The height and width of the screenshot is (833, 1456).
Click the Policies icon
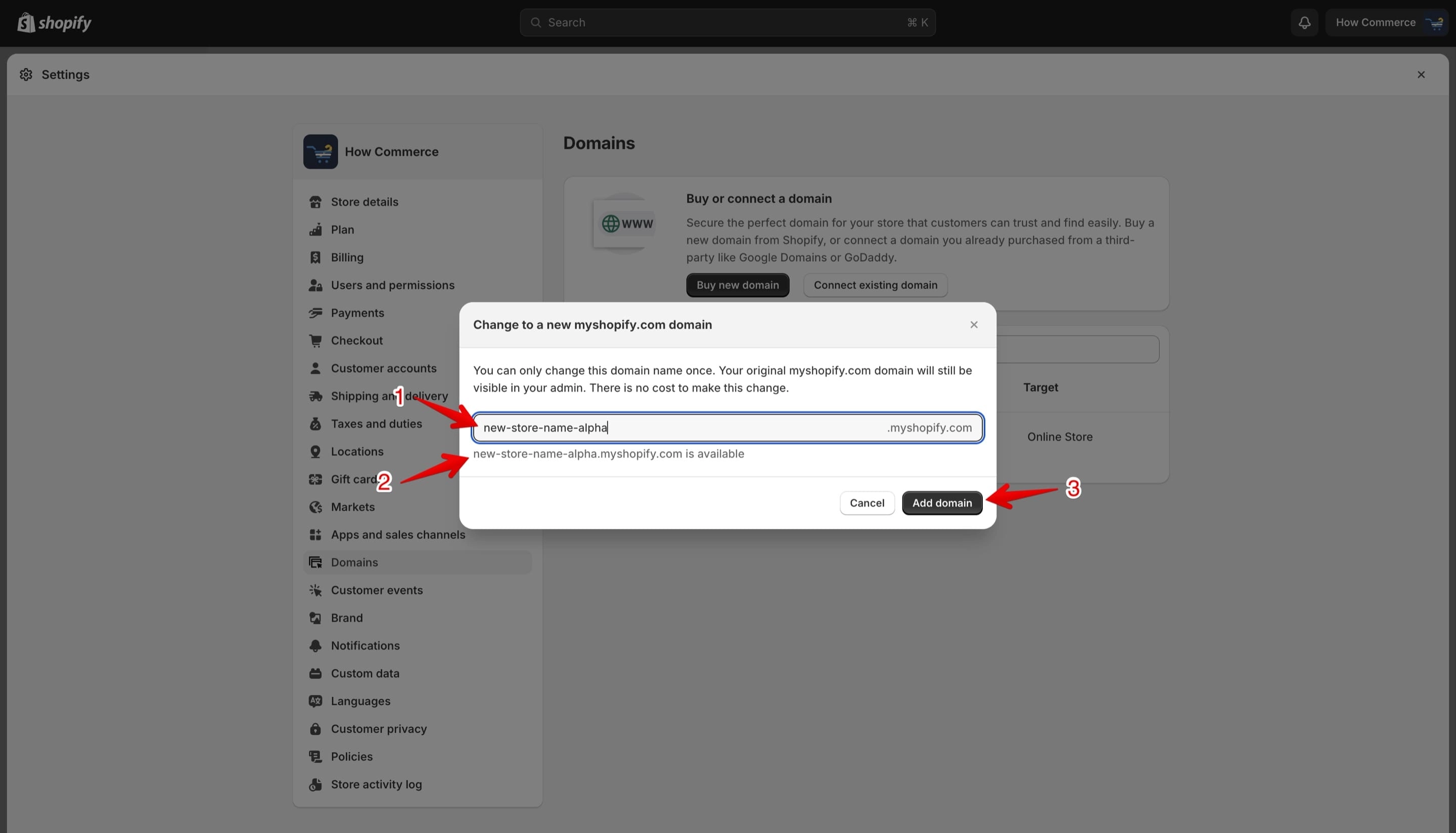coord(315,757)
